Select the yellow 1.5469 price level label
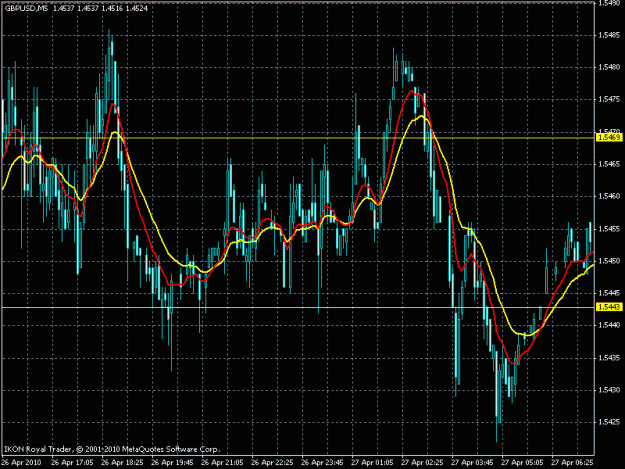Viewport: 625px width, 469px height. tap(609, 137)
